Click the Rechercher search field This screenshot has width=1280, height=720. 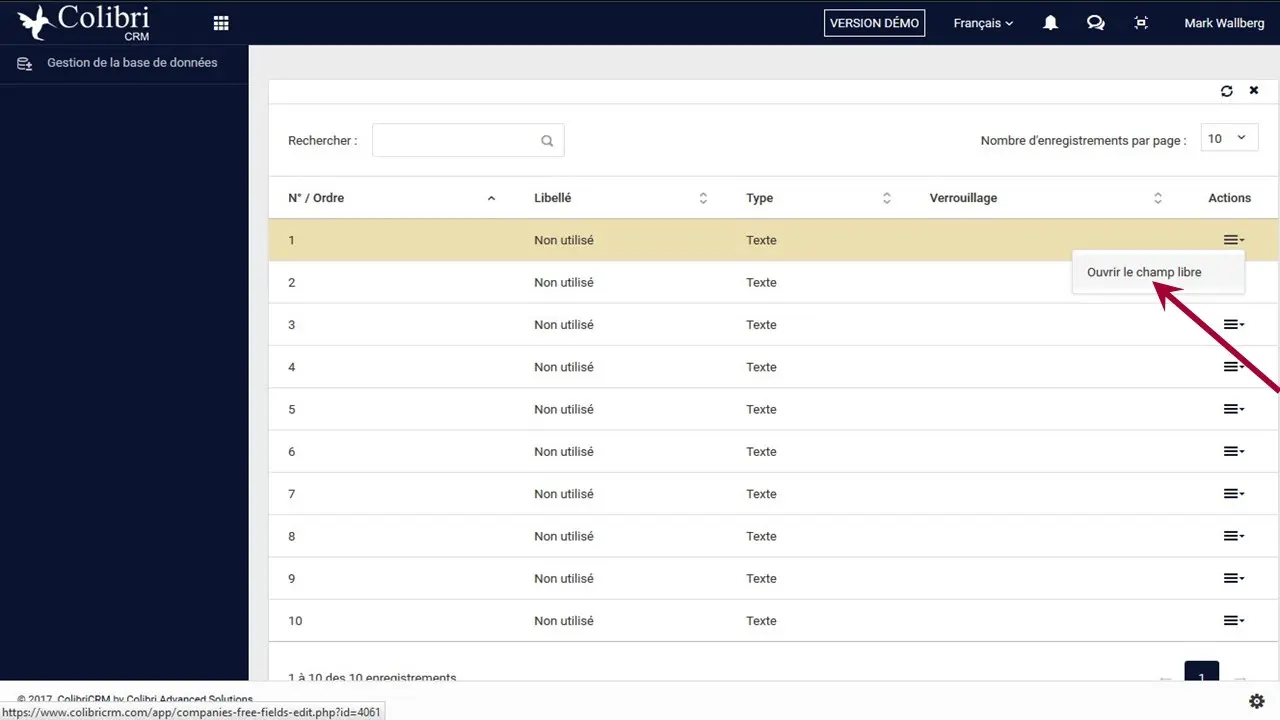pyautogui.click(x=468, y=140)
